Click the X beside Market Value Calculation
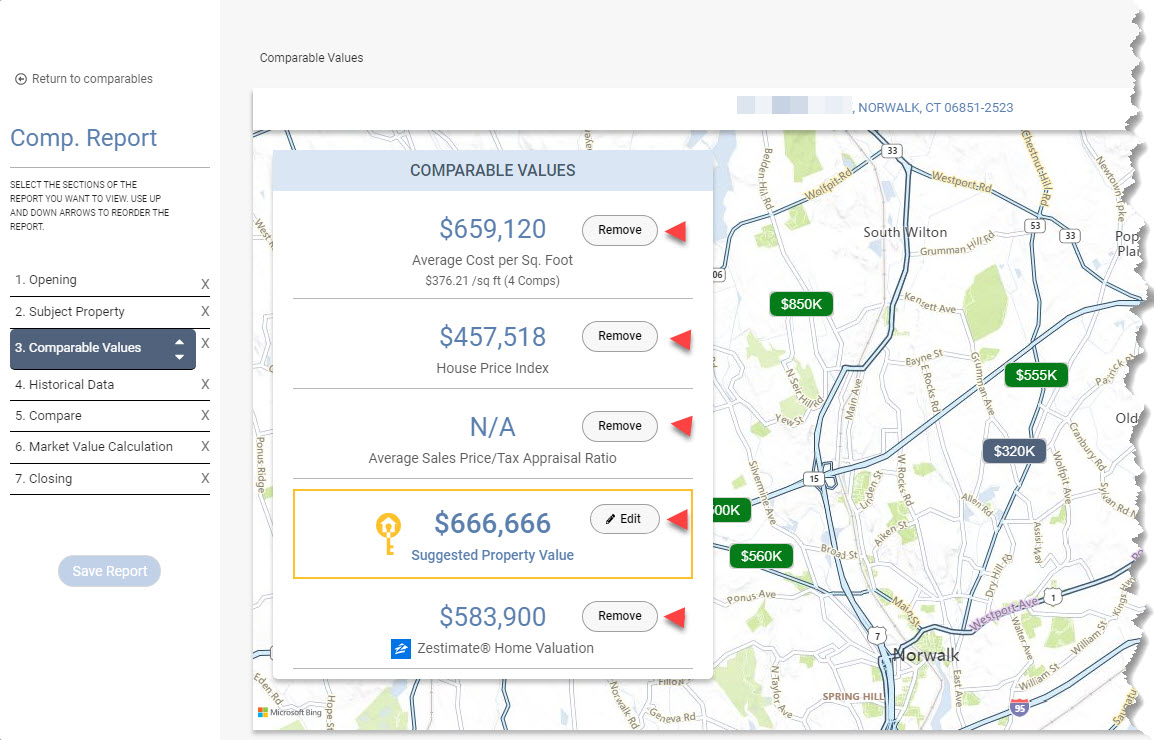This screenshot has height=740, width=1154. tap(205, 446)
